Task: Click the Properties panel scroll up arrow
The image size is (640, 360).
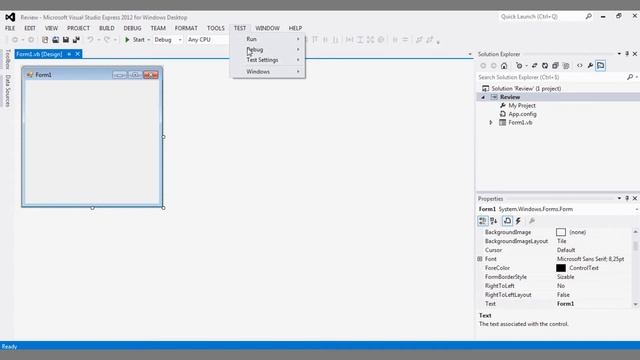Action: coord(636,232)
